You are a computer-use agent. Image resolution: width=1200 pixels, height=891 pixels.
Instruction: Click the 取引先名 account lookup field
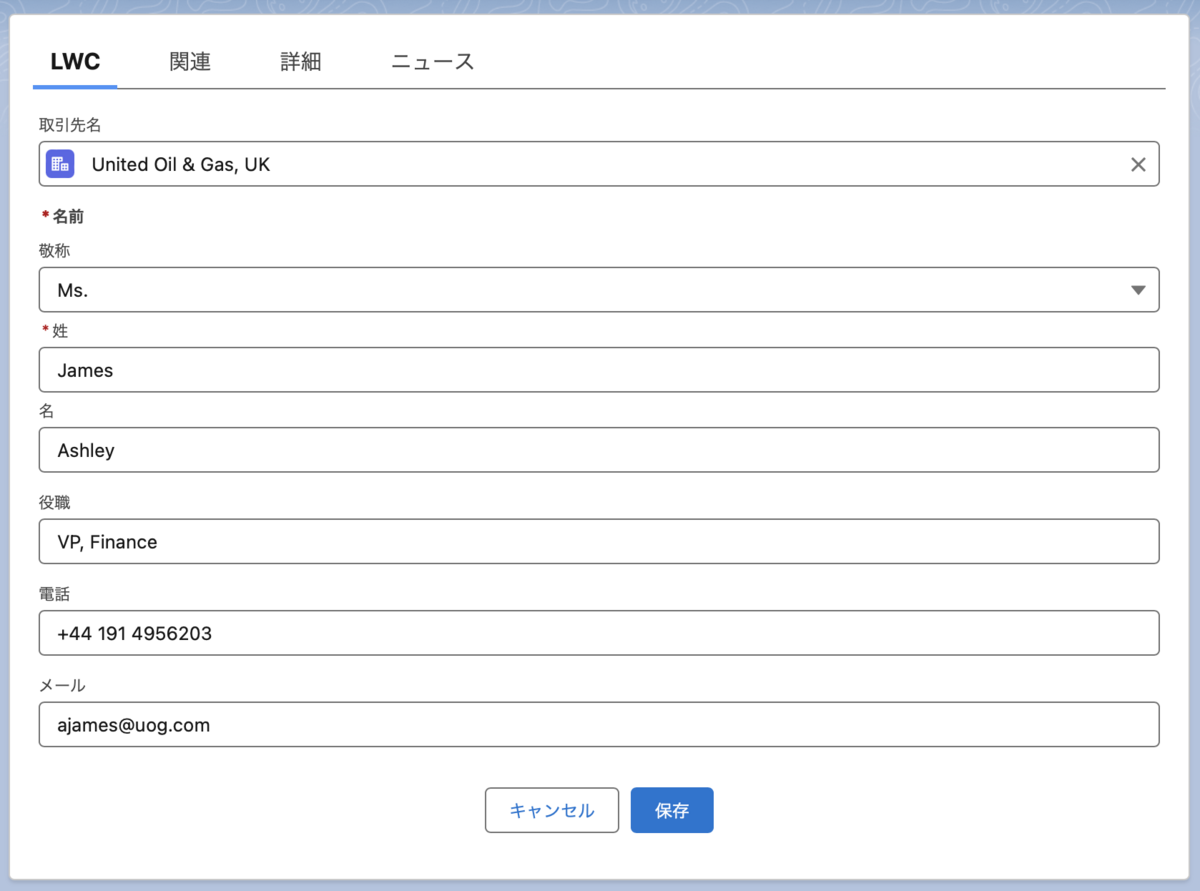click(x=599, y=164)
